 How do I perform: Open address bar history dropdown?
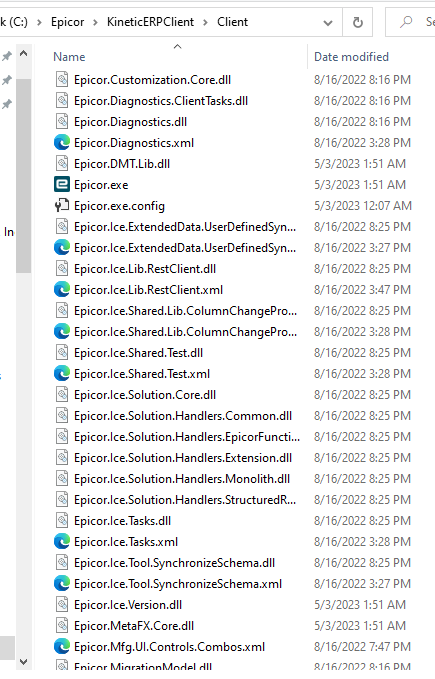[x=328, y=23]
